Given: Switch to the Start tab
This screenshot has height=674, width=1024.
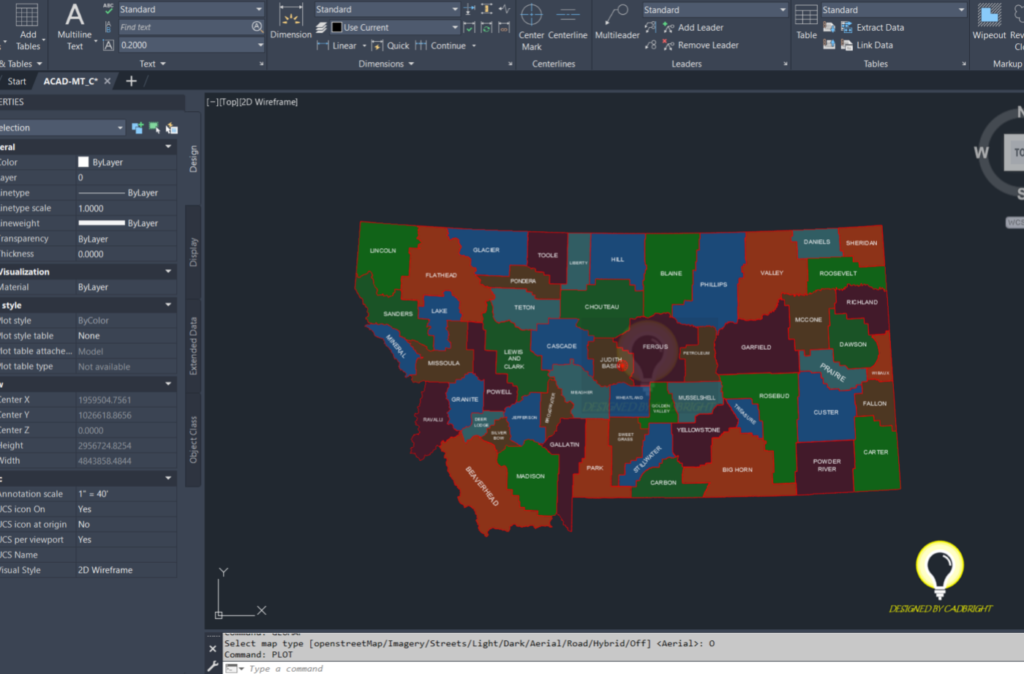Looking at the screenshot, I should pyautogui.click(x=17, y=80).
